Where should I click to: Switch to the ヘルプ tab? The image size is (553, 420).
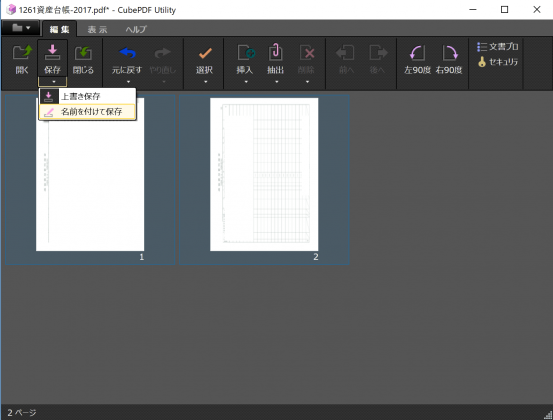pos(136,30)
